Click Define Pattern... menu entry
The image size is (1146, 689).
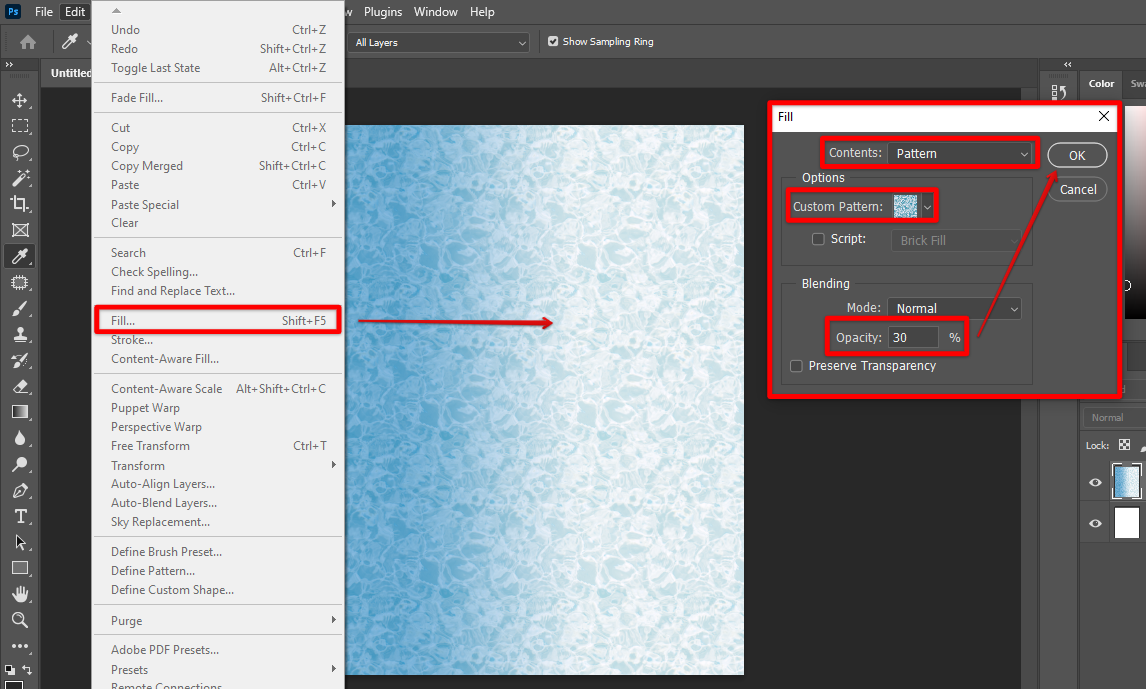click(x=153, y=571)
